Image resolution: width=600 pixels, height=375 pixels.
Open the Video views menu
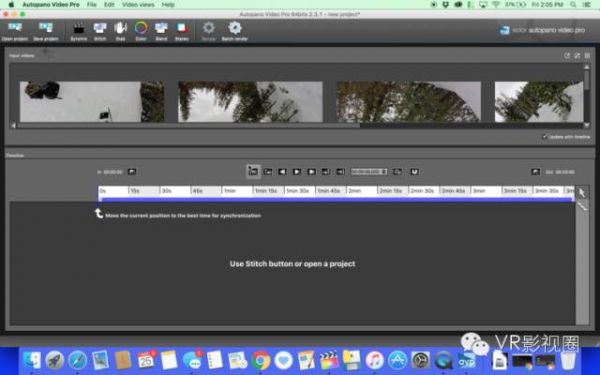pyautogui.click(x=138, y=5)
